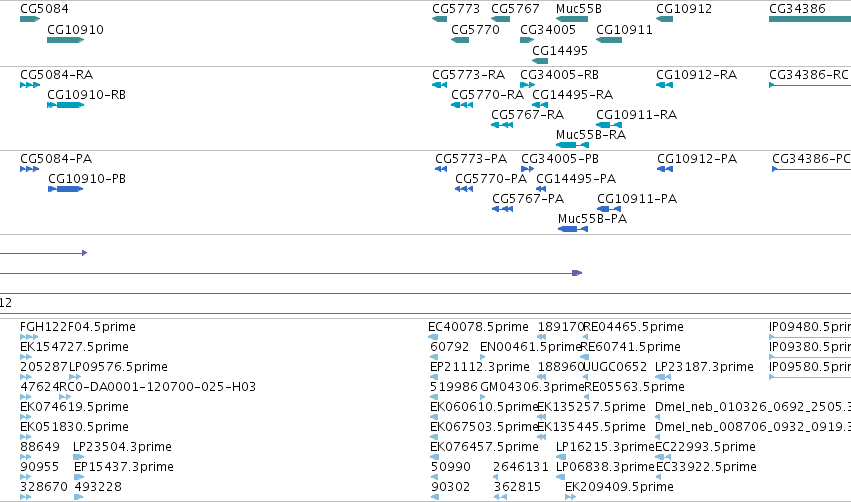851x502 pixels.
Task: Select the CG34005 gene label
Action: (548, 29)
